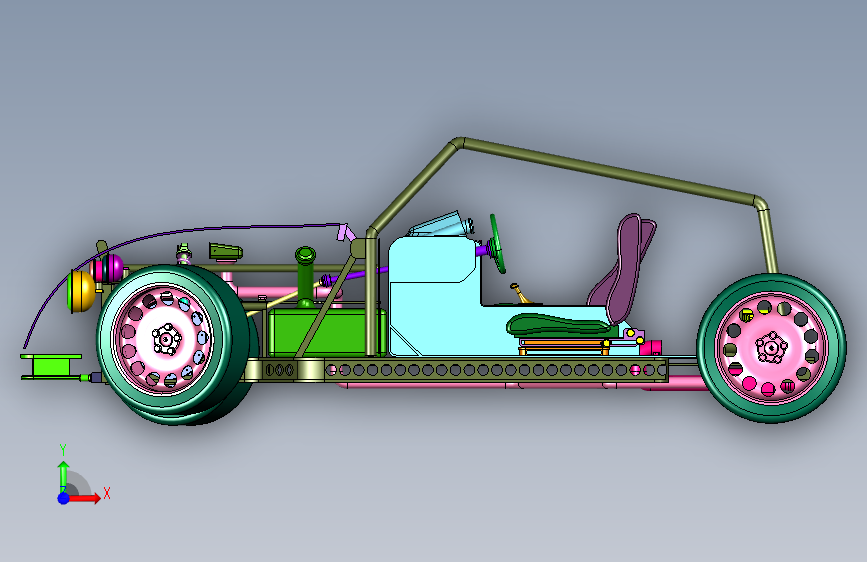Click the blue Z axis ball of the triad
The image size is (867, 562).
click(x=64, y=498)
